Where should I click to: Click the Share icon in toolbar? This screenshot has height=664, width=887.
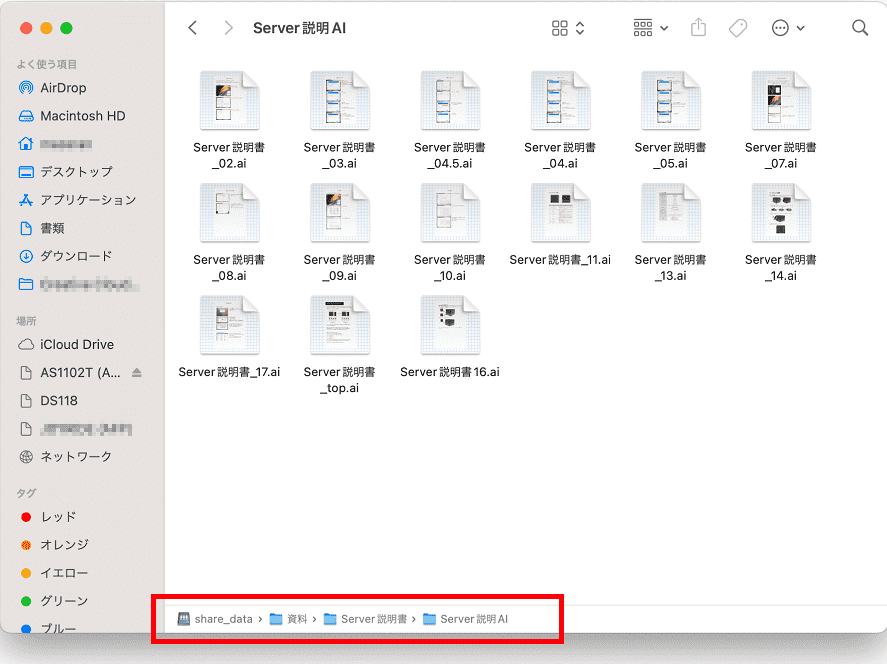(699, 27)
